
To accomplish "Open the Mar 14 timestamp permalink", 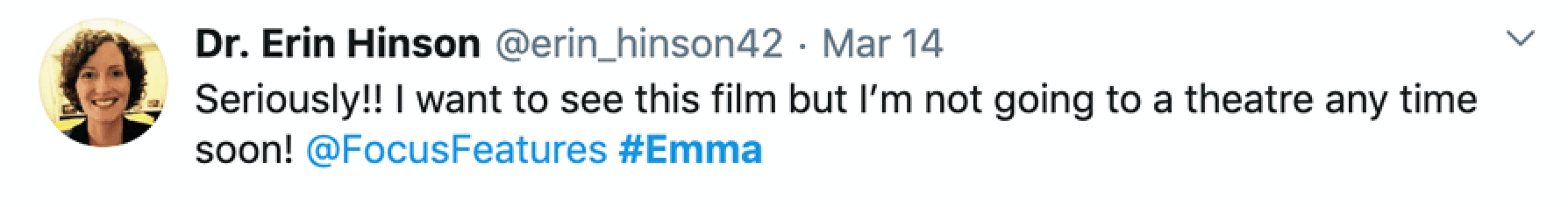I will 882,44.
